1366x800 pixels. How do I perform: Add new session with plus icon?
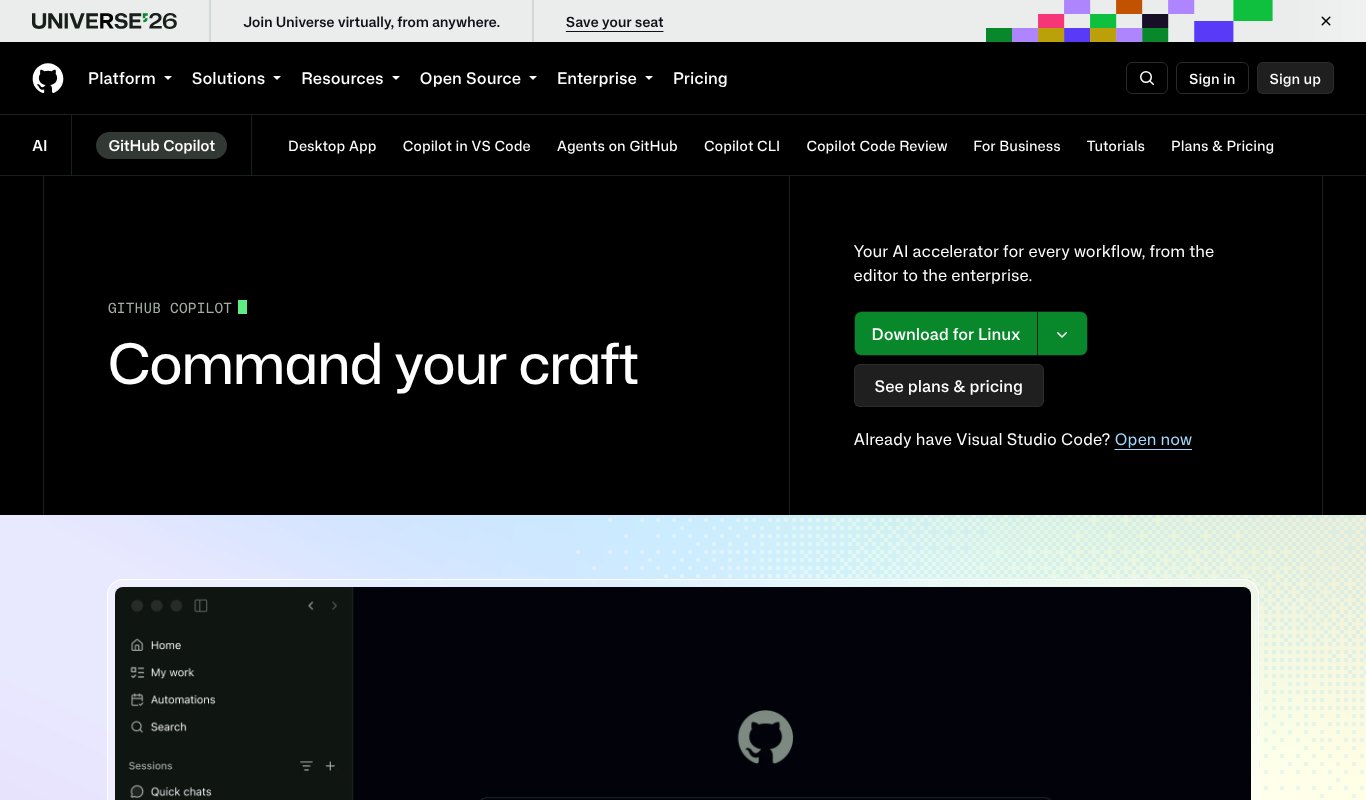click(330, 766)
